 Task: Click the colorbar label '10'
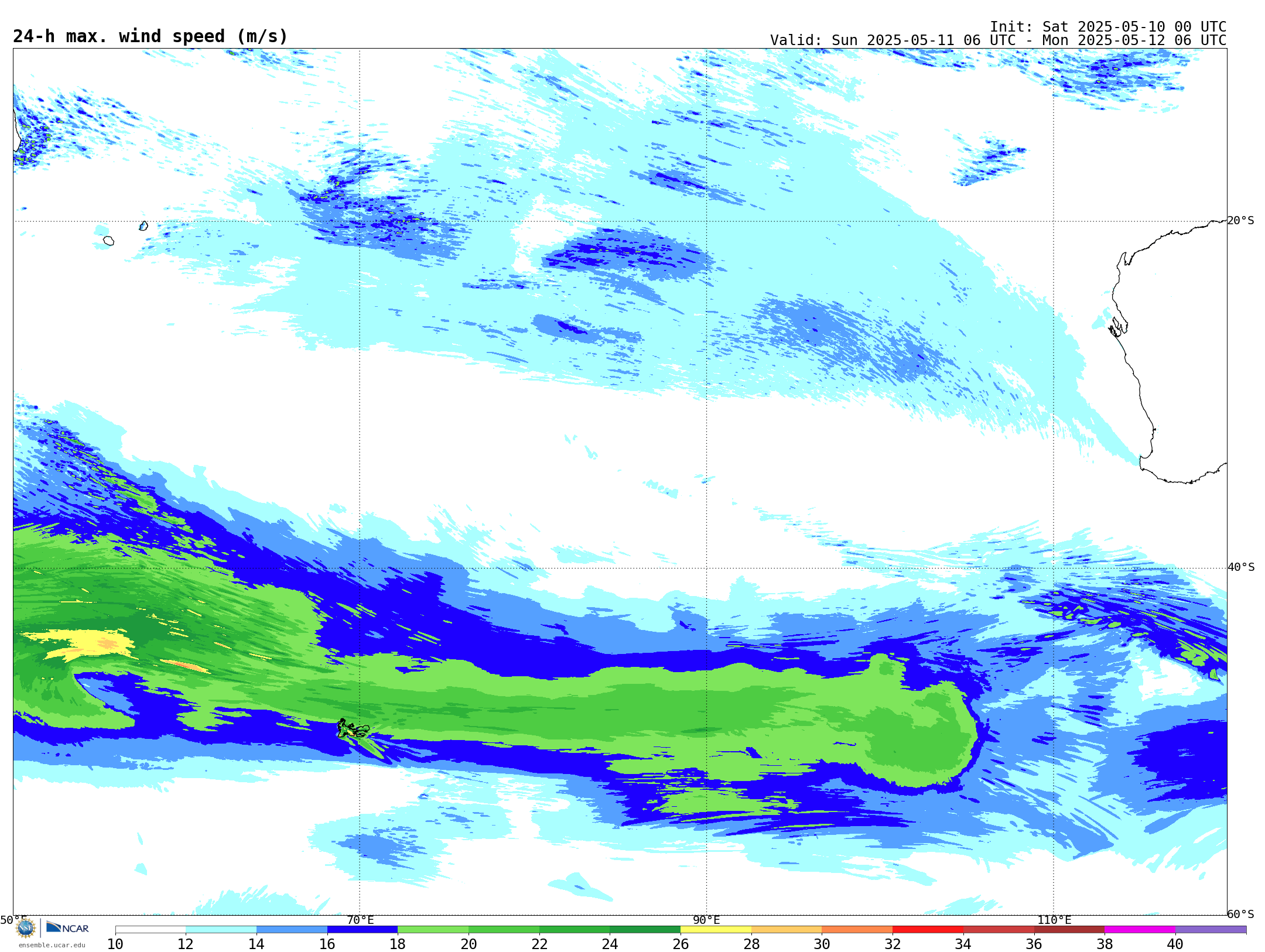point(115,944)
